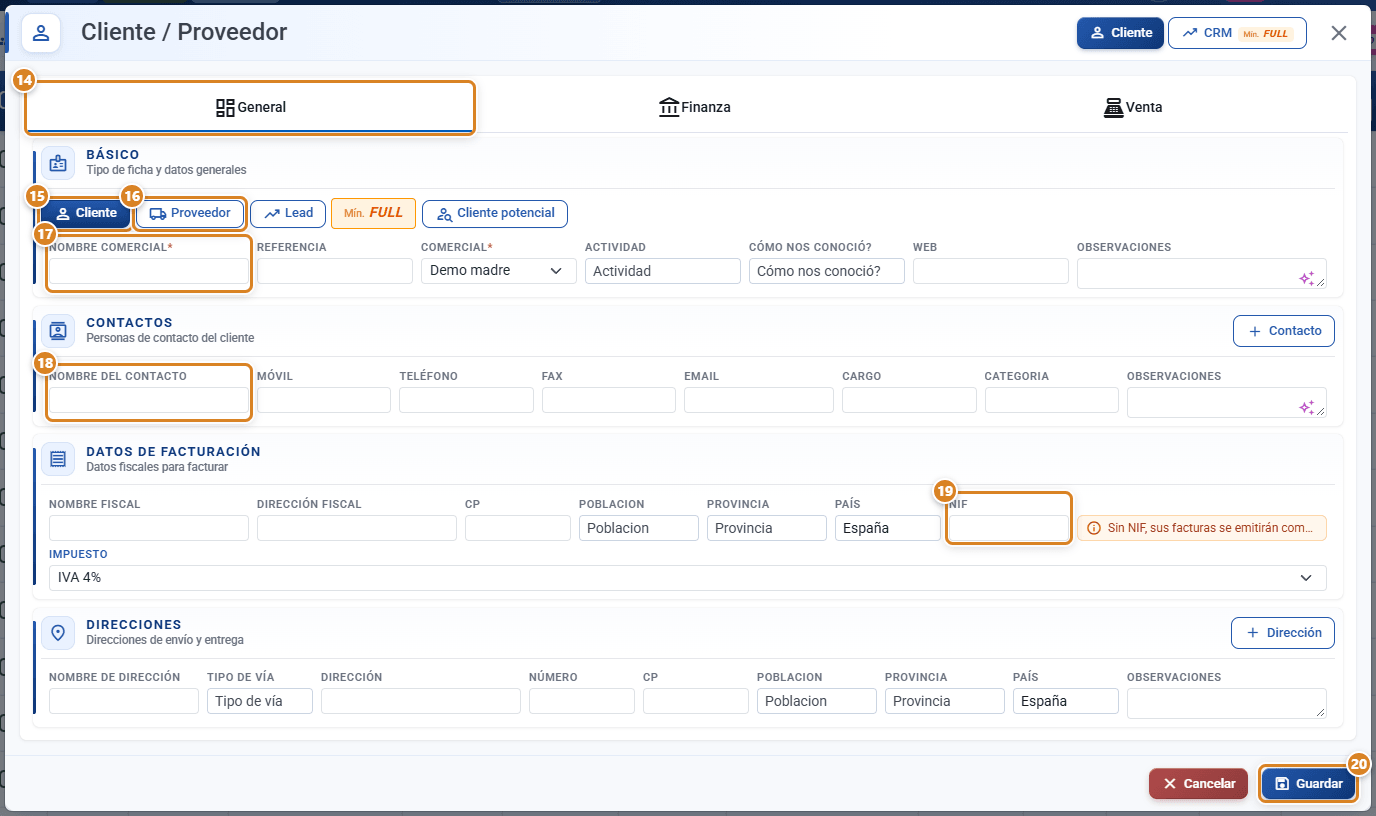Close the Cliente / Proveedor dialog
This screenshot has height=816, width=1376.
coord(1339,33)
